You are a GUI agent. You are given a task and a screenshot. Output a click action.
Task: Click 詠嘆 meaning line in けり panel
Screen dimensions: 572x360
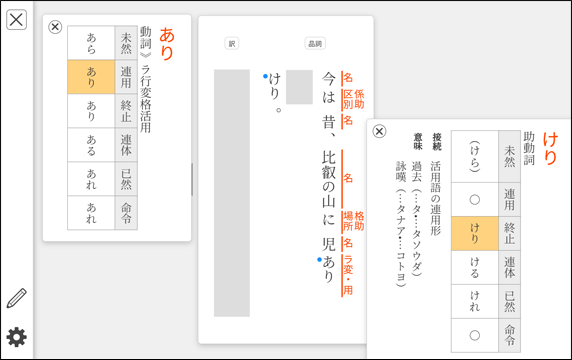tap(401, 224)
